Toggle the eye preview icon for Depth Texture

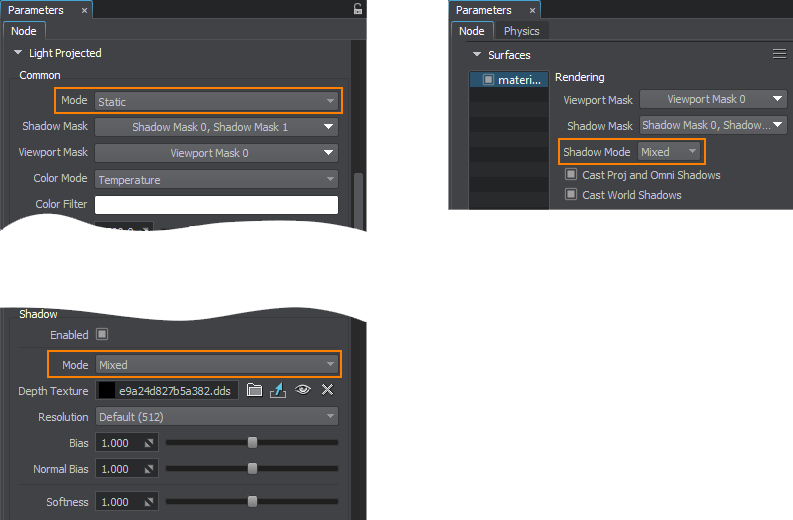click(303, 389)
